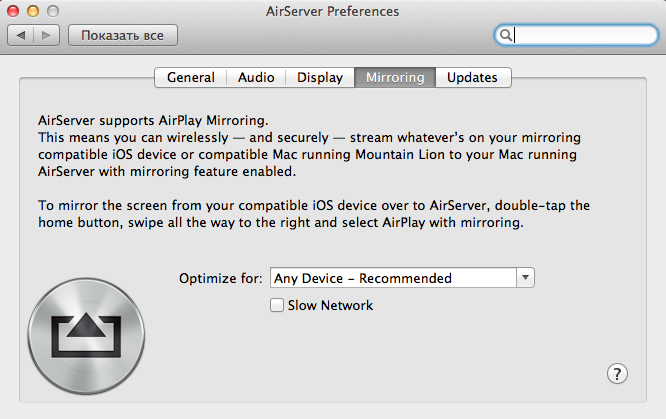This screenshot has width=666, height=419.
Task: Focus the search input field
Action: click(580, 35)
